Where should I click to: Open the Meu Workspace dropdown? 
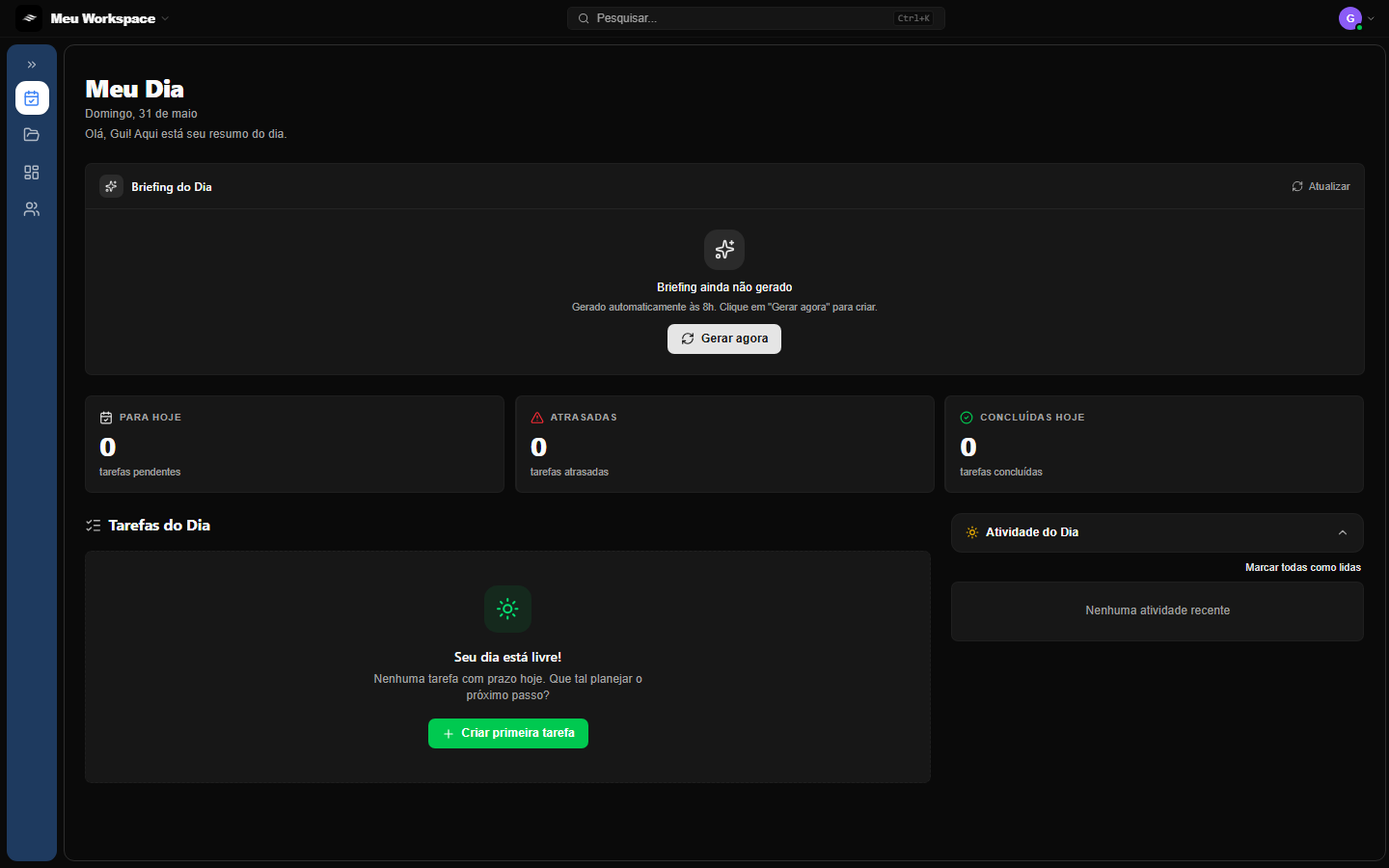pyautogui.click(x=110, y=18)
